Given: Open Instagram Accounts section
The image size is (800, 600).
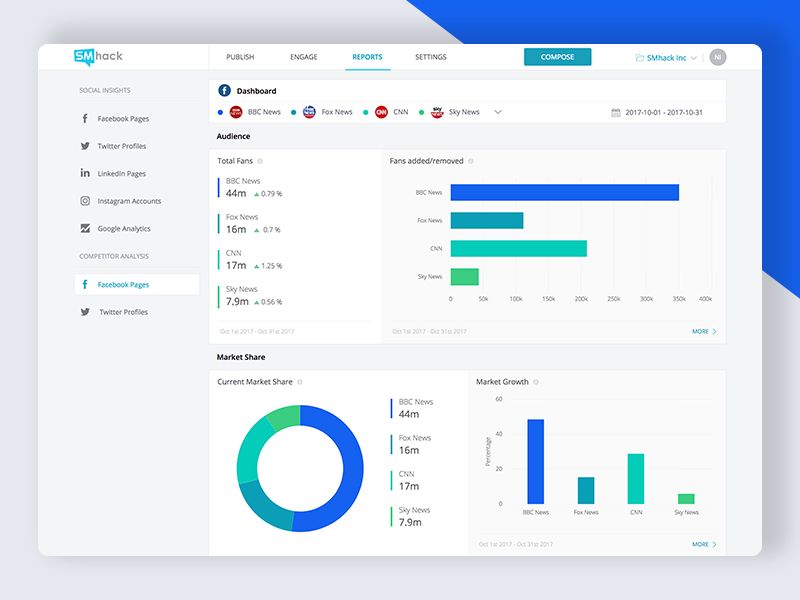Looking at the screenshot, I should click(128, 201).
